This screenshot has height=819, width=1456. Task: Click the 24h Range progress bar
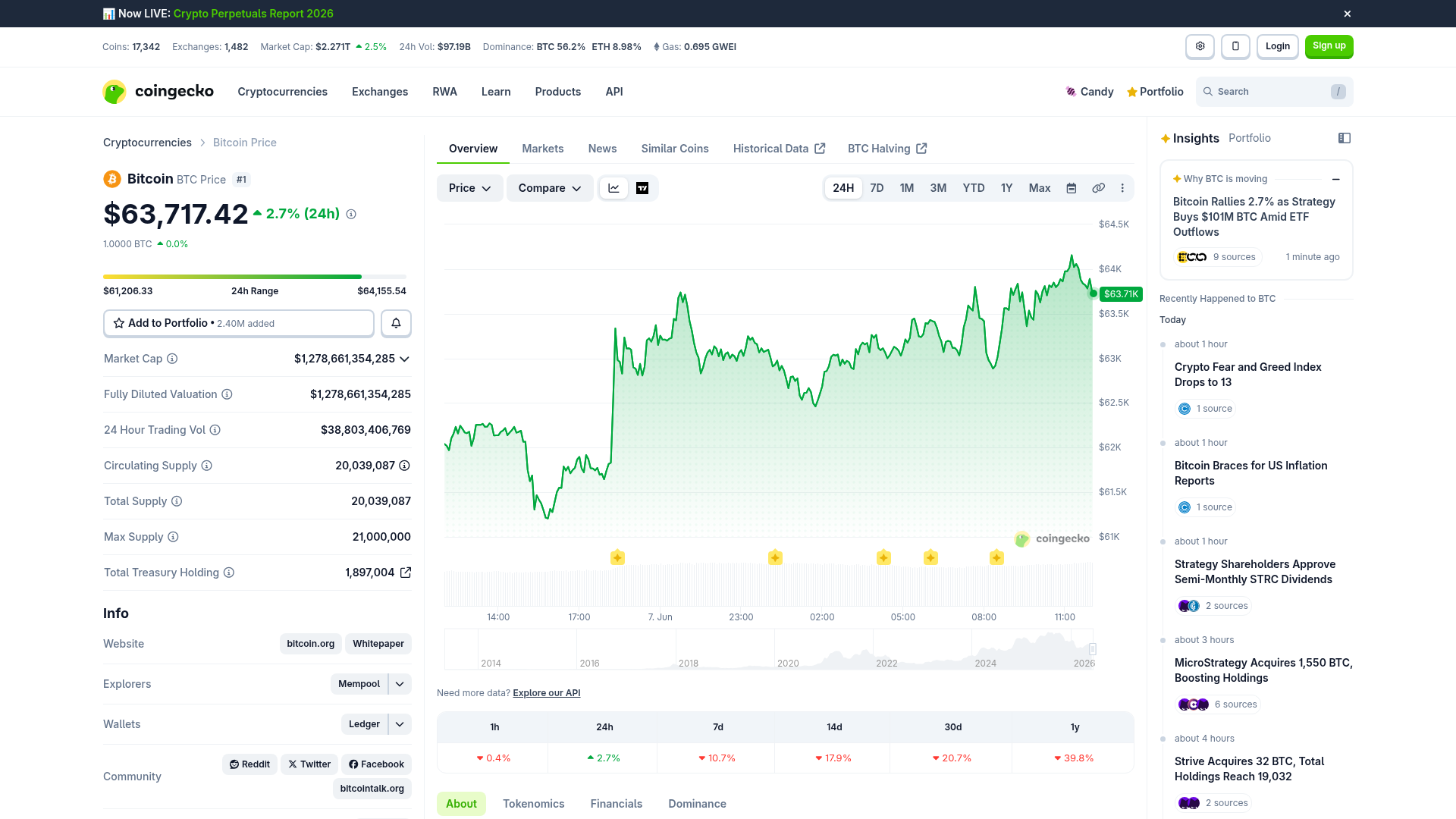[x=255, y=277]
